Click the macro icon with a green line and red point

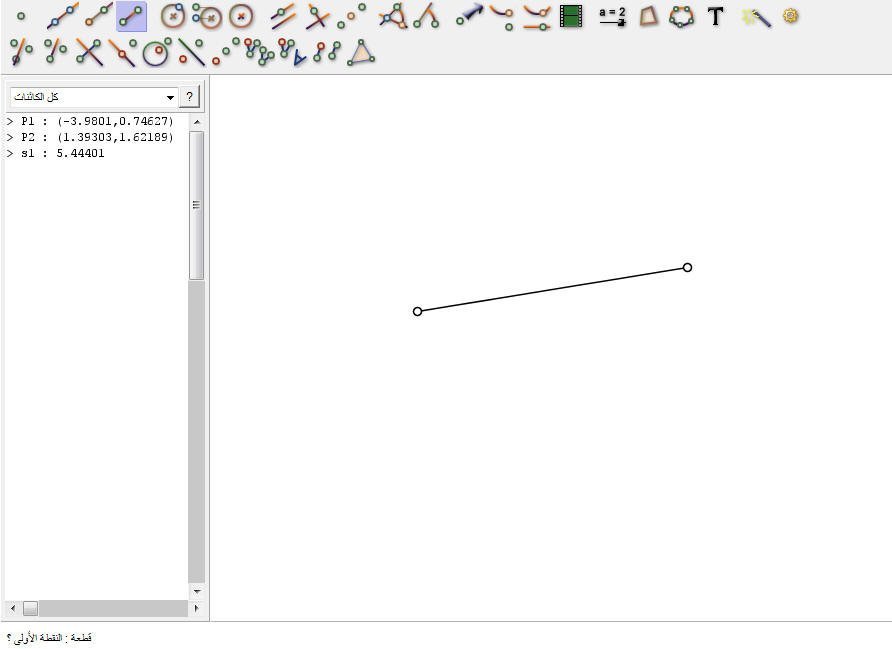pos(192,52)
